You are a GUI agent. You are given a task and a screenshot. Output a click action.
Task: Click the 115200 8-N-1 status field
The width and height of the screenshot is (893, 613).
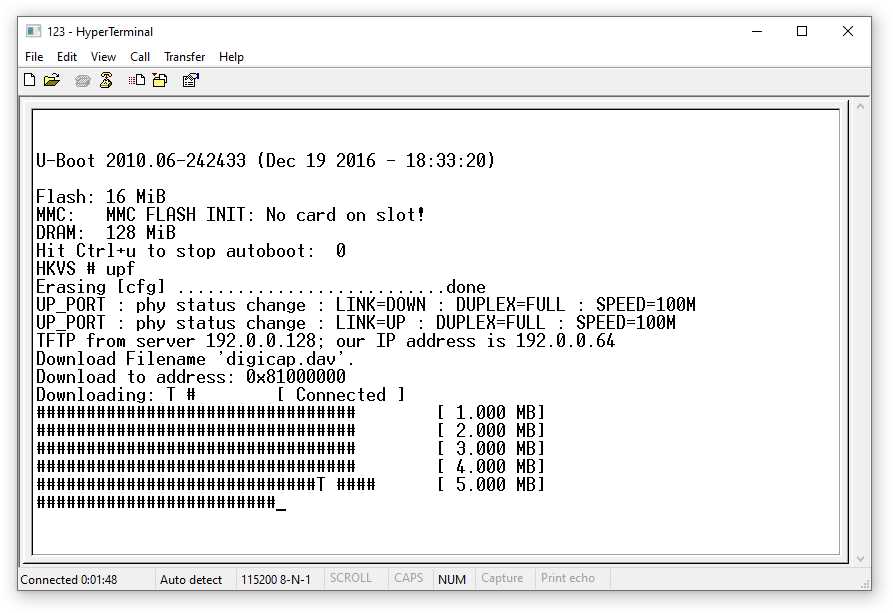[x=276, y=579]
